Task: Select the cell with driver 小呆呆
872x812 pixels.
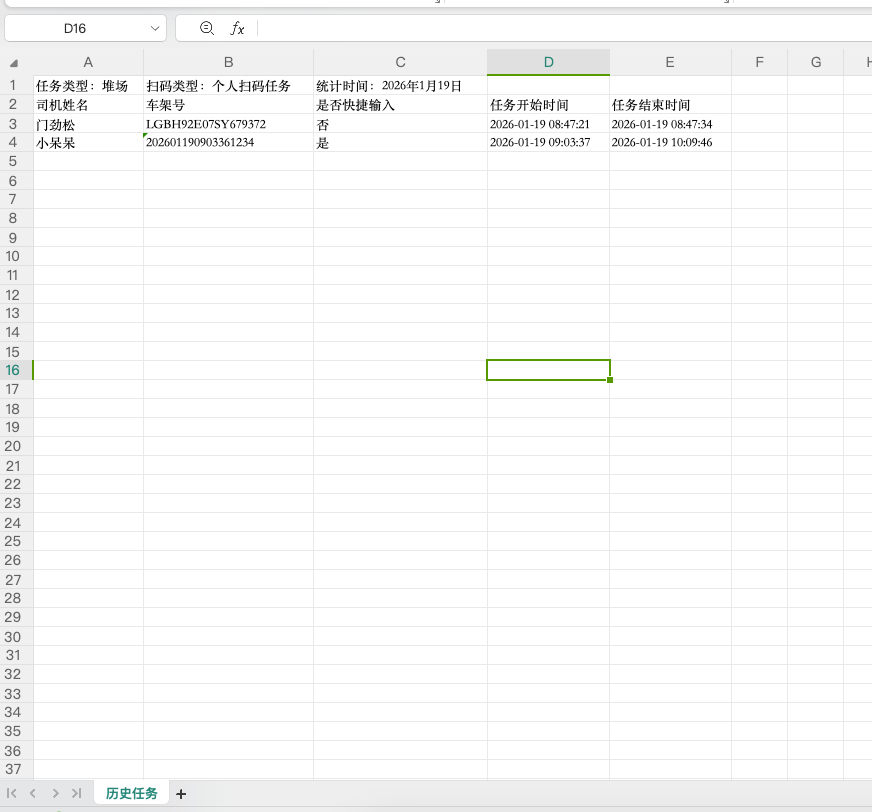Action: click(x=88, y=142)
